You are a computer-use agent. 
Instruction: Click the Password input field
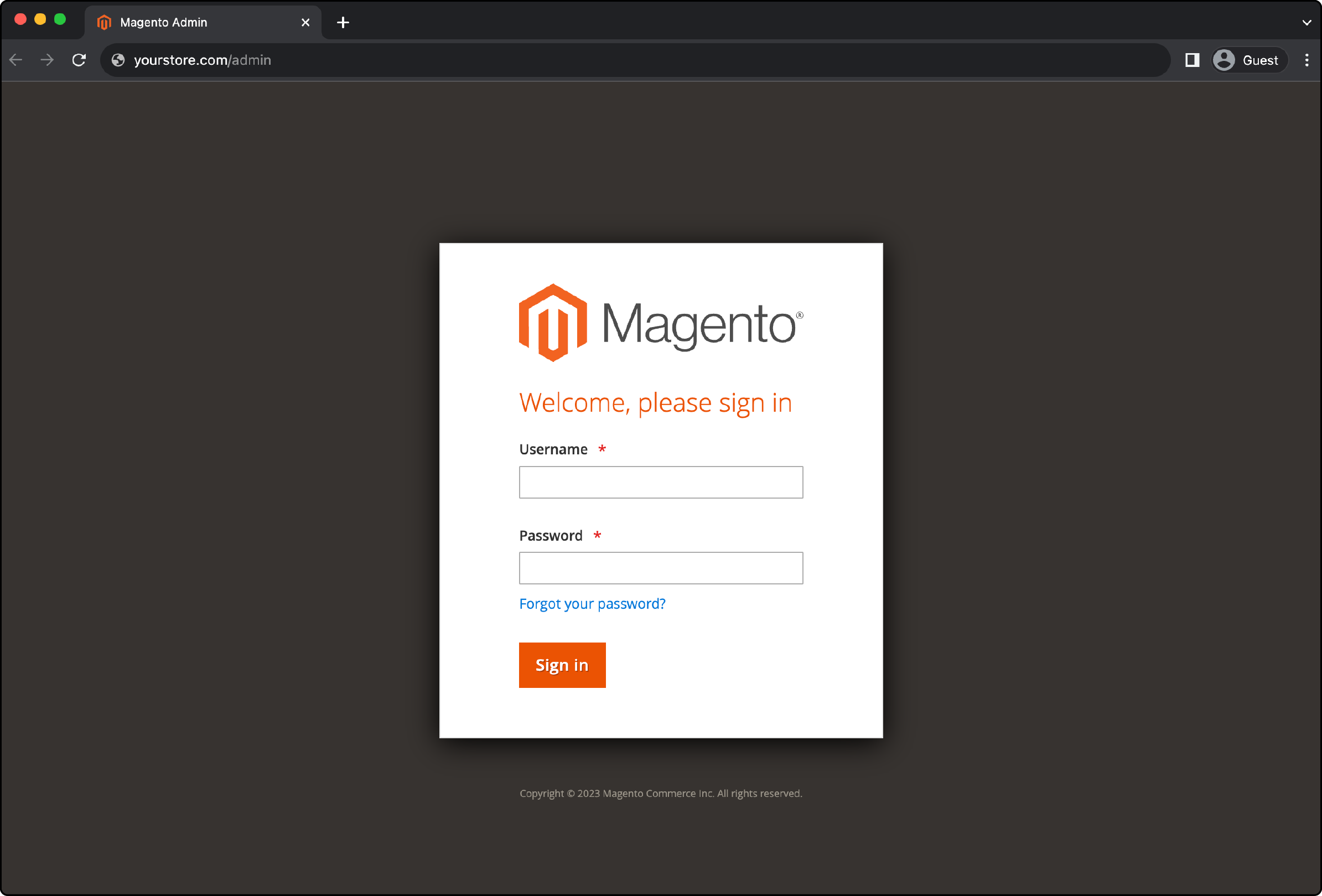click(661, 568)
